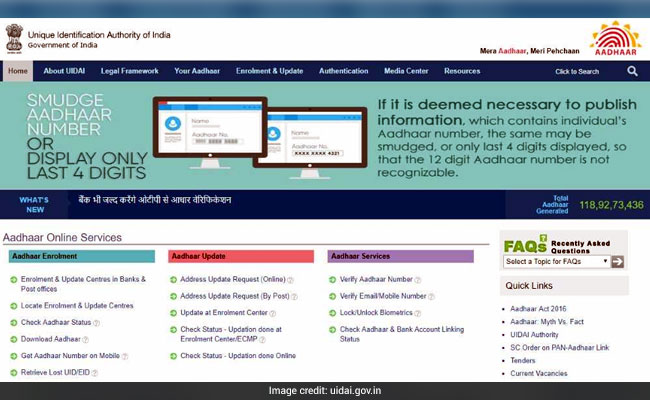Open Check Status - Updation done Online link
Image resolution: width=650 pixels, height=400 pixels.
(238, 356)
